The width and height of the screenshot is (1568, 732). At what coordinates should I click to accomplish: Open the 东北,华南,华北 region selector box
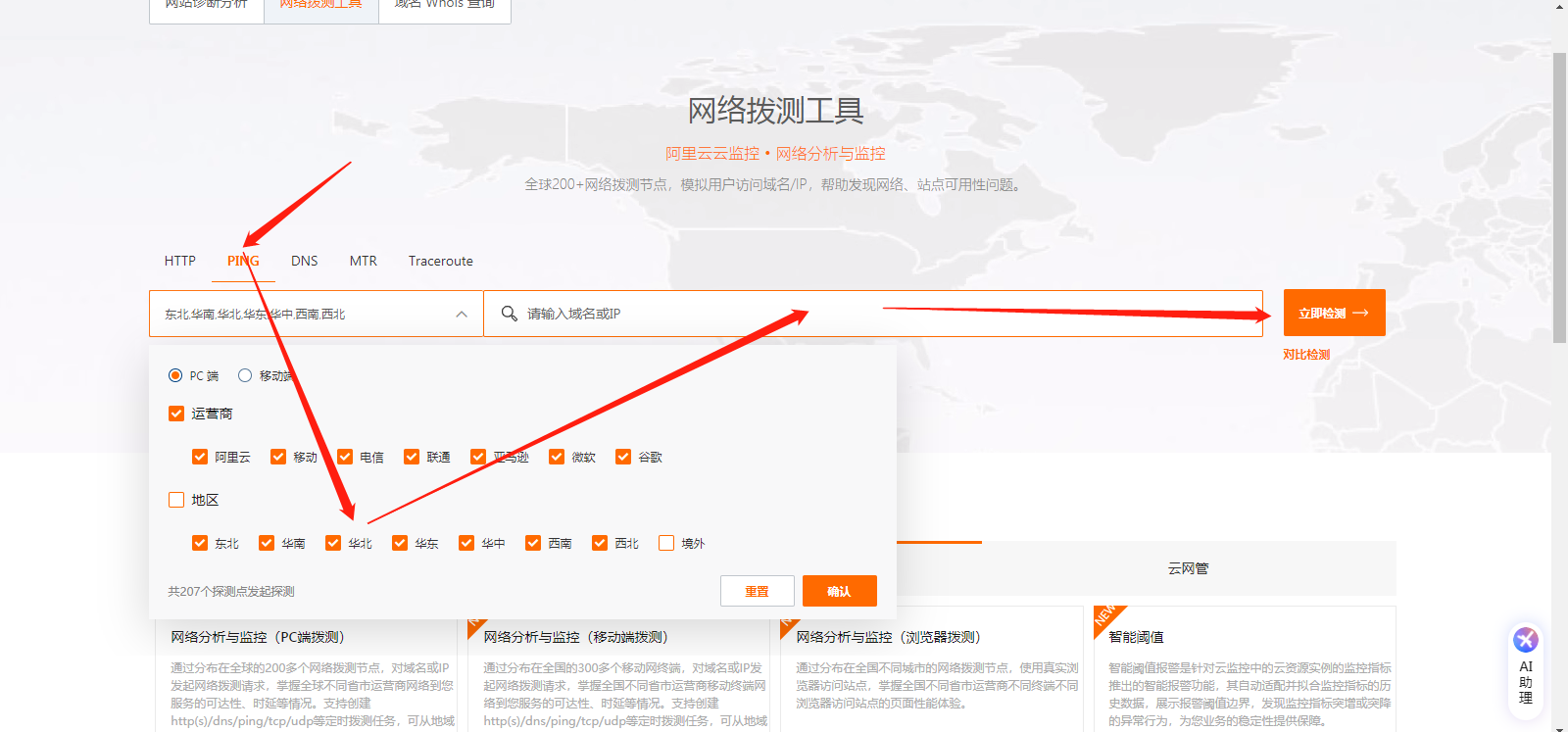coord(304,315)
